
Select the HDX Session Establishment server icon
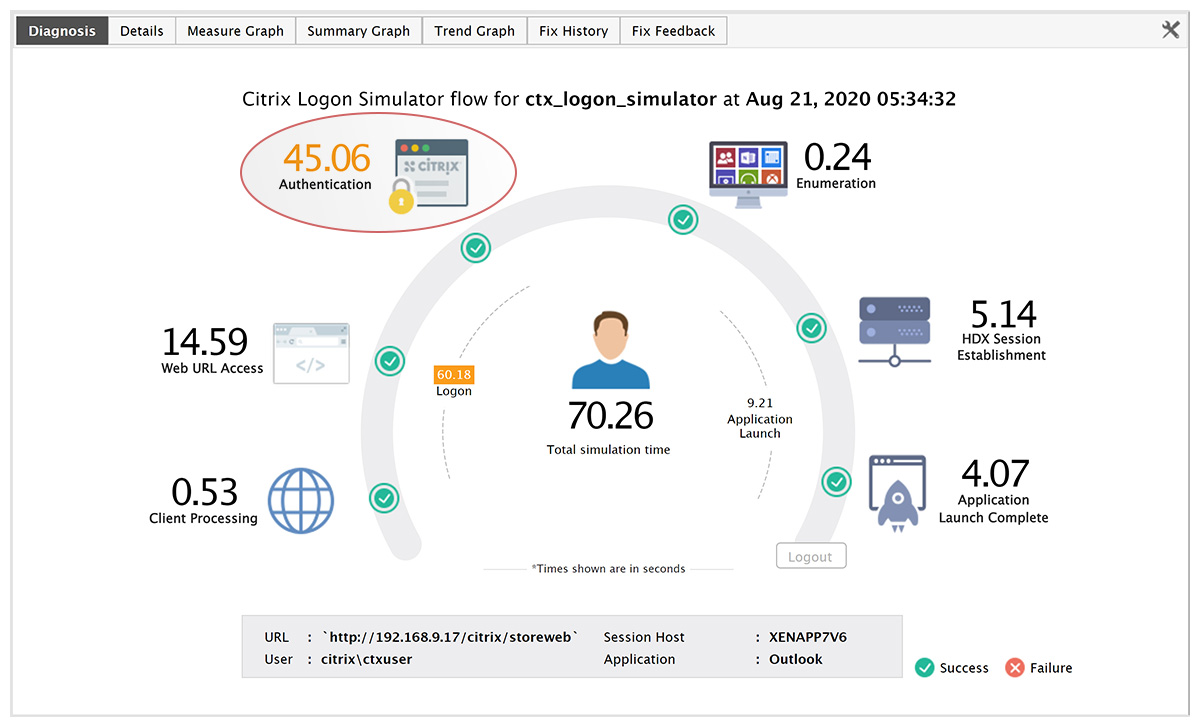point(894,331)
